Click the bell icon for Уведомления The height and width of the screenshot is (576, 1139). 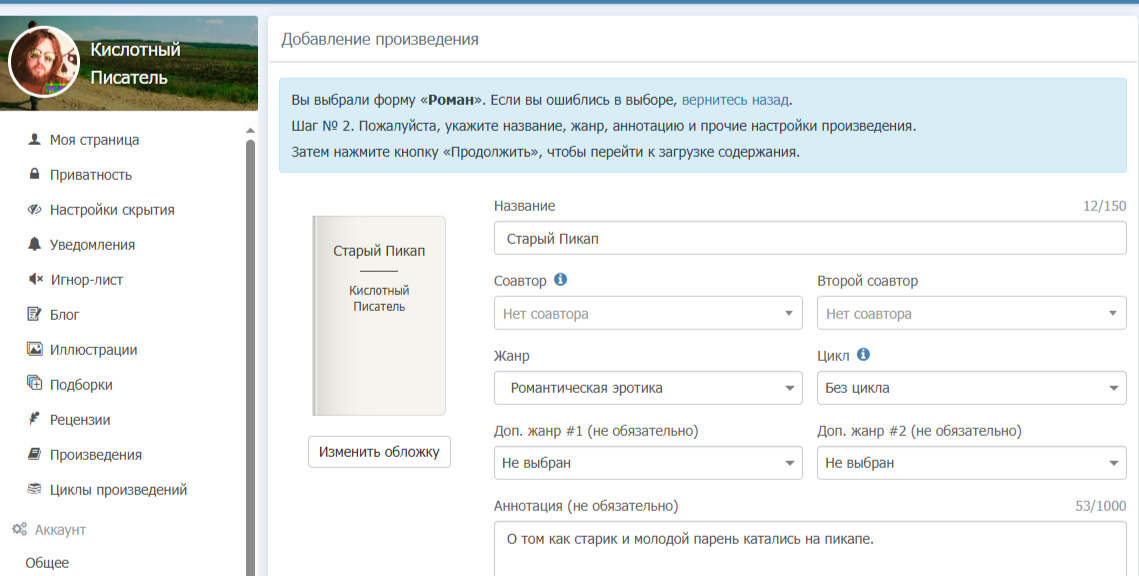[x=34, y=245]
